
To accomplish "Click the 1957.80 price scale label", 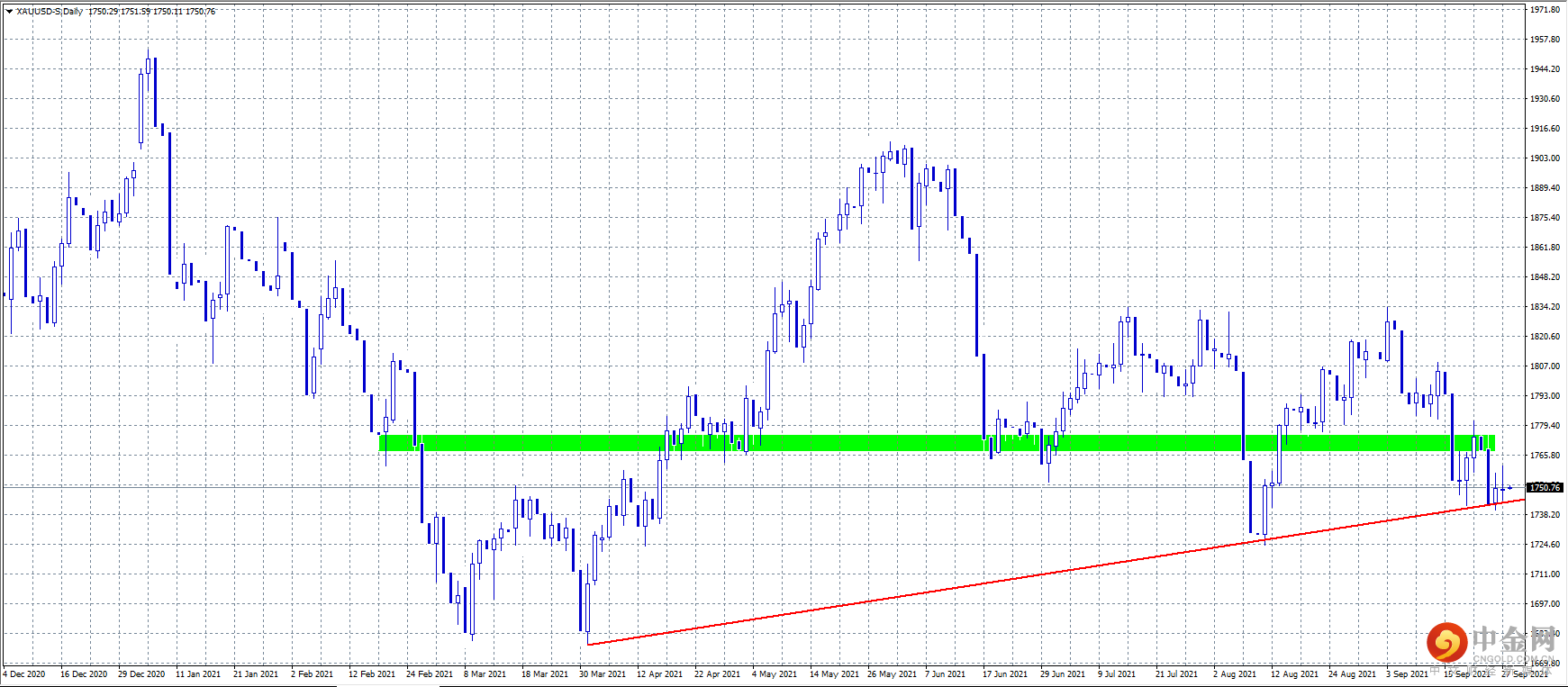I will 1545,40.
